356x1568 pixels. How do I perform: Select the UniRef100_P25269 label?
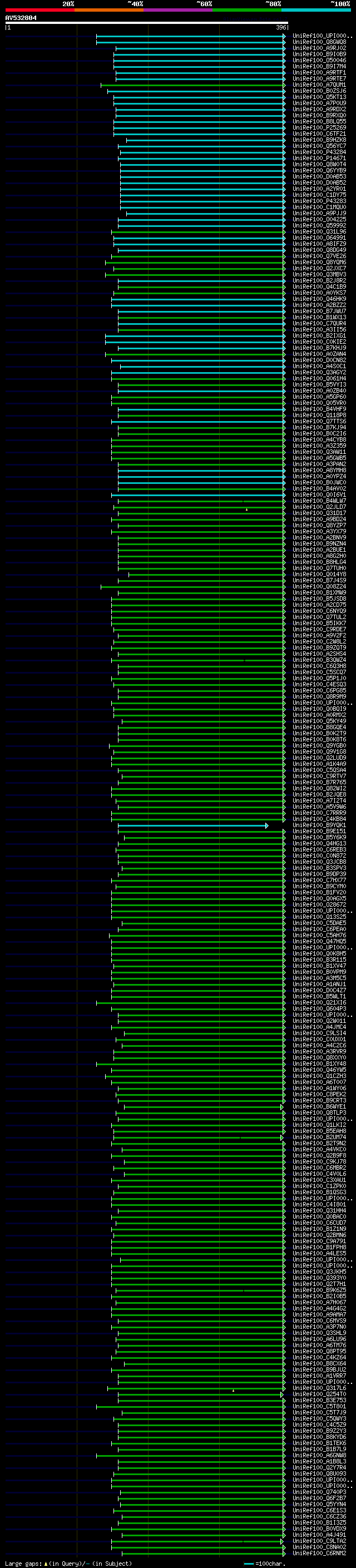coord(319,128)
